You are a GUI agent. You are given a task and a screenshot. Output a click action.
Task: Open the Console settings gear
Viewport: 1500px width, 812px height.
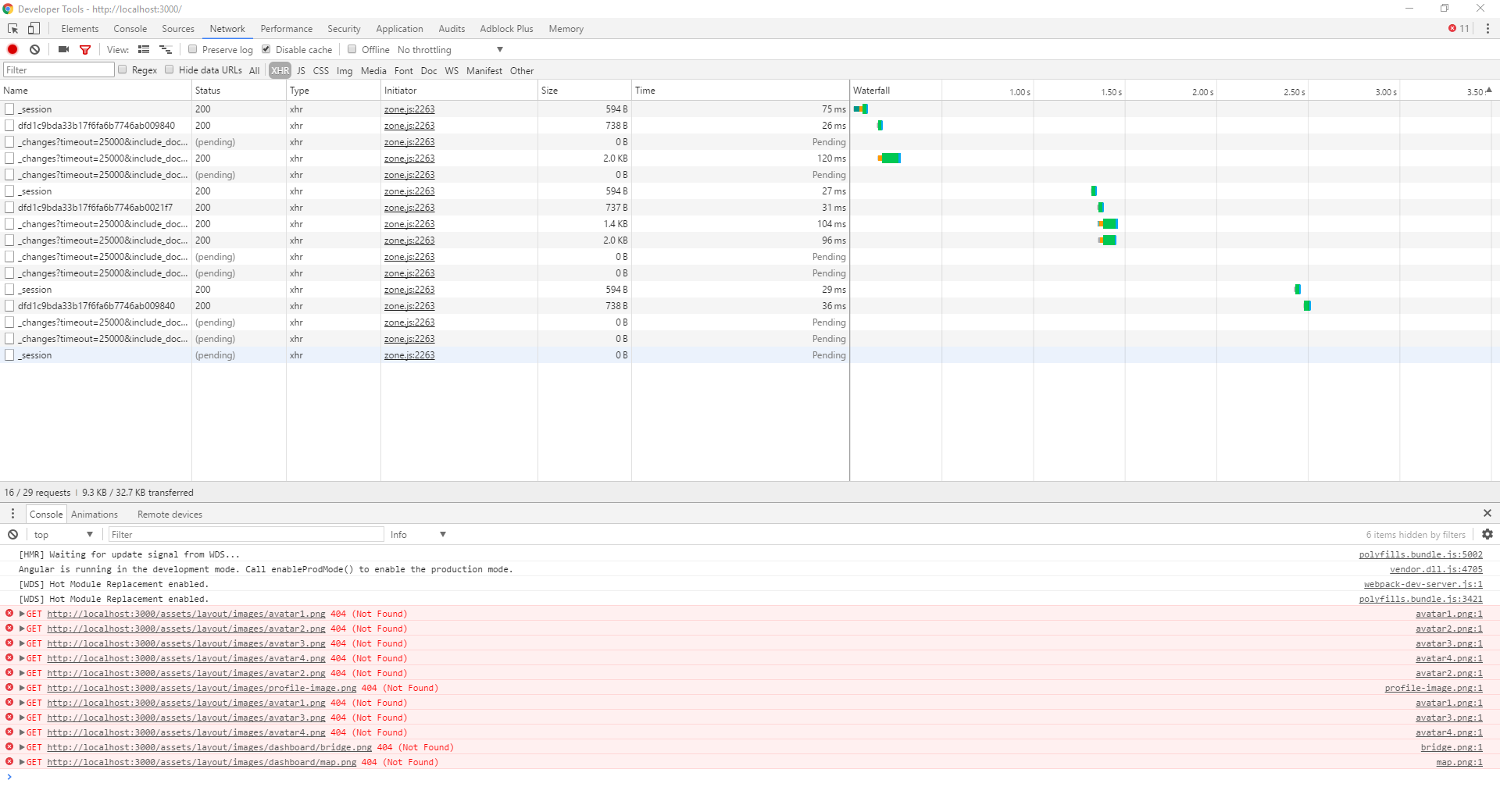tap(1487, 534)
